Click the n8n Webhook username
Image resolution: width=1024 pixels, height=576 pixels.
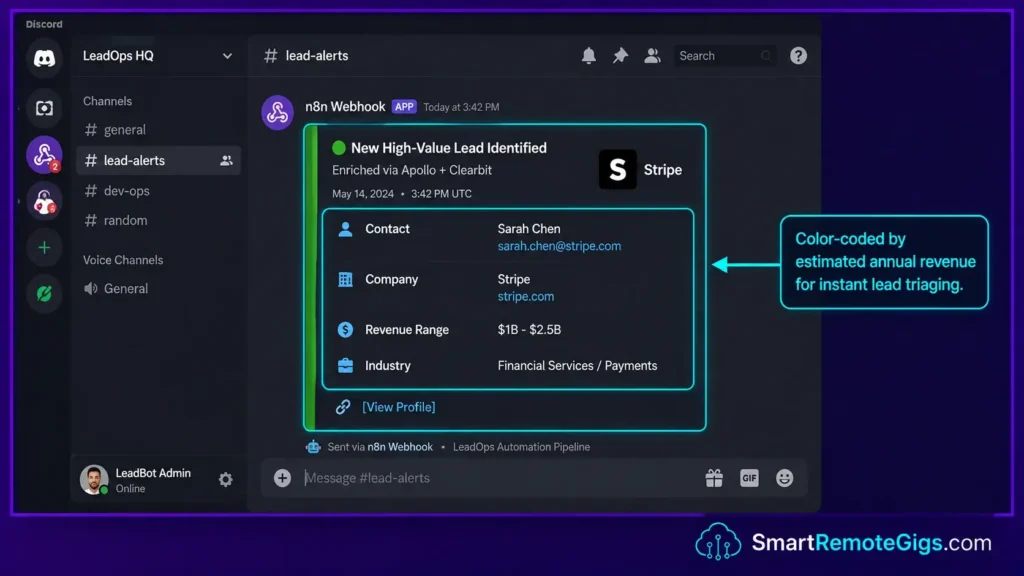[x=345, y=106]
